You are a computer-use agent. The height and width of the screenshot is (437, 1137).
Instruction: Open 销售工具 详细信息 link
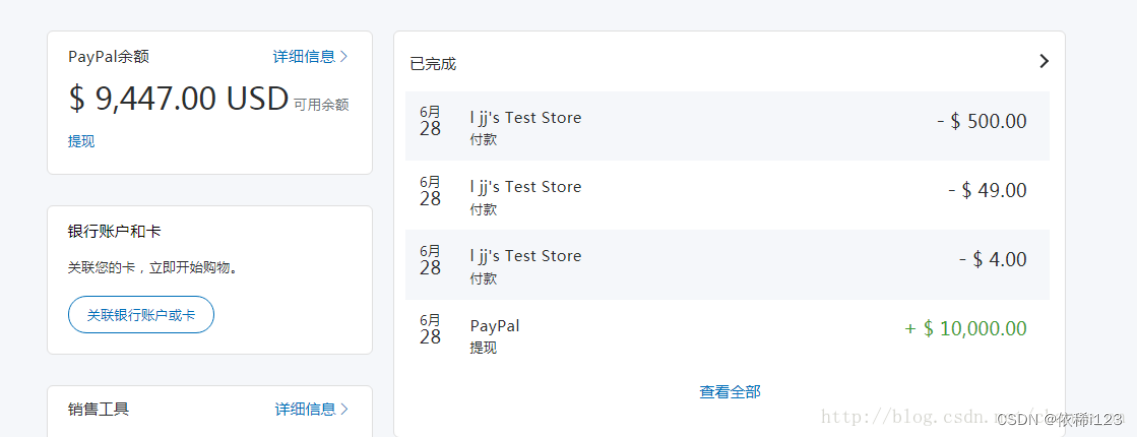311,409
